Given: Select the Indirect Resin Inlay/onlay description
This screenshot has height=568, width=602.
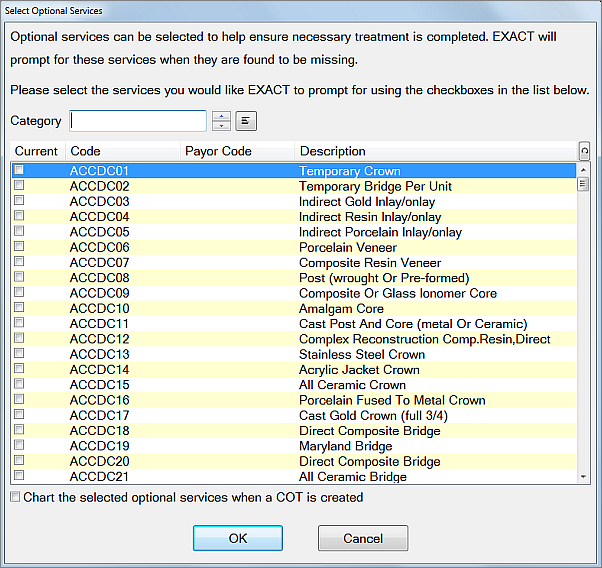Looking at the screenshot, I should (370, 217).
